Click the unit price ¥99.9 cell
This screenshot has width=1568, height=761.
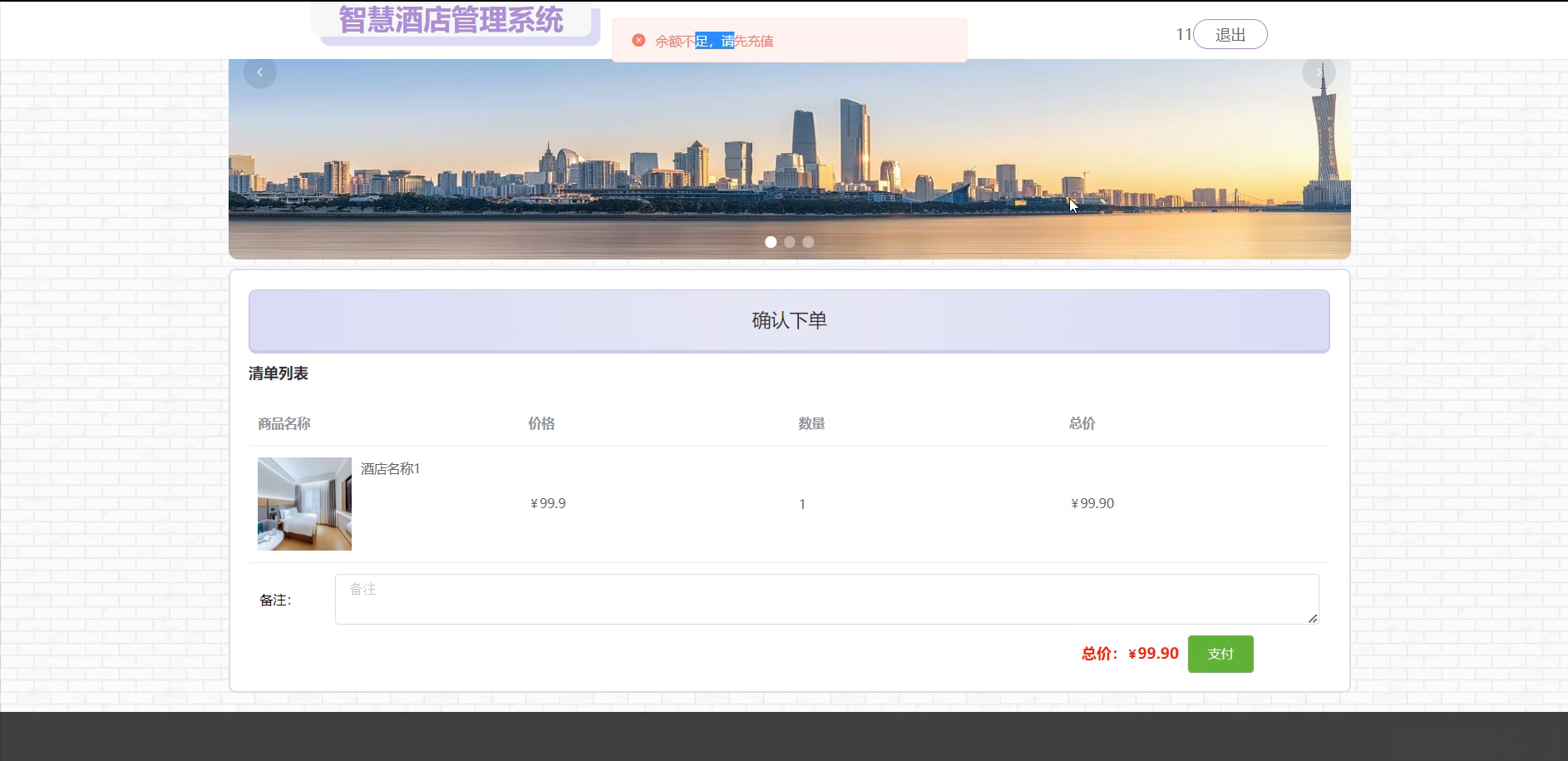click(548, 503)
